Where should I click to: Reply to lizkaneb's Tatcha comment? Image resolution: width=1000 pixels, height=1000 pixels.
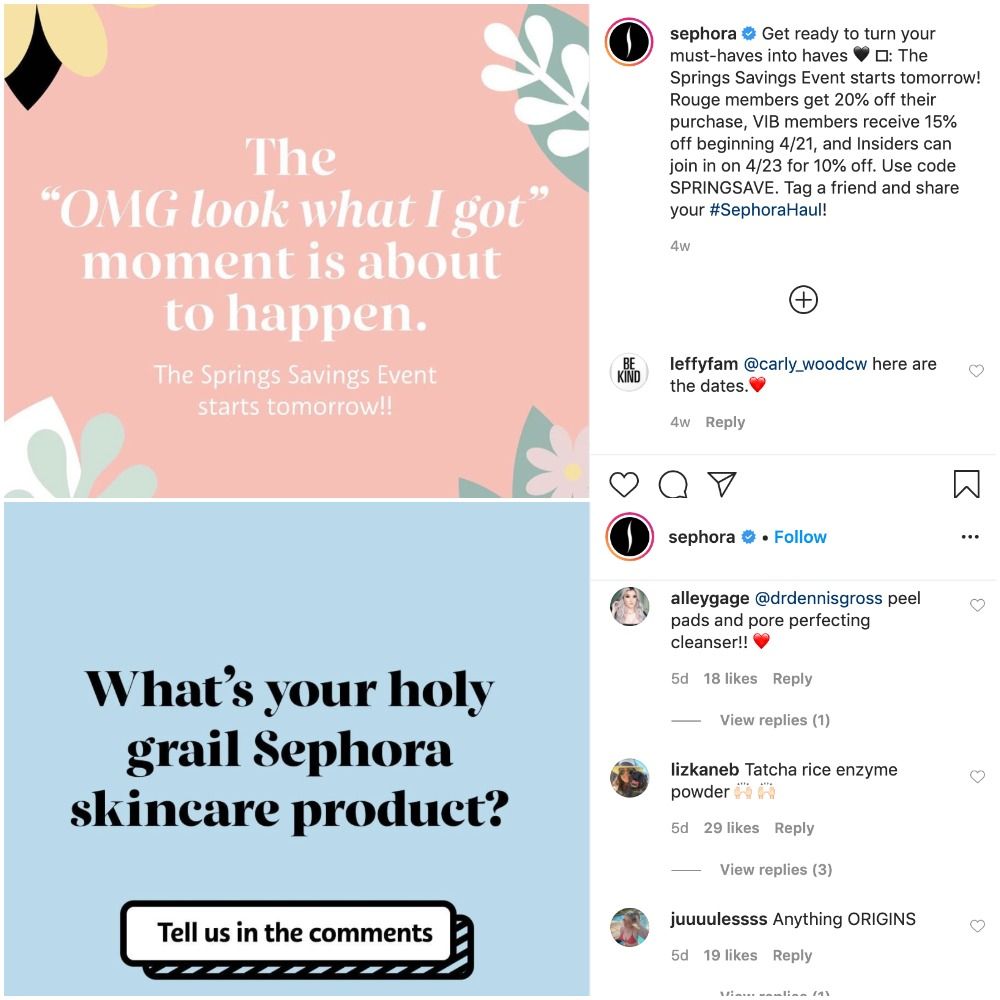[794, 828]
